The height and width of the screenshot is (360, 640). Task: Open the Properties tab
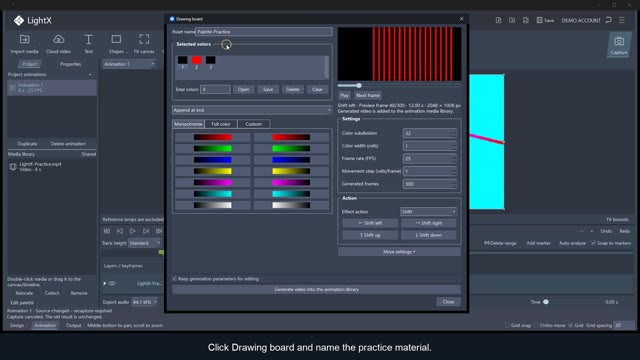click(70, 64)
